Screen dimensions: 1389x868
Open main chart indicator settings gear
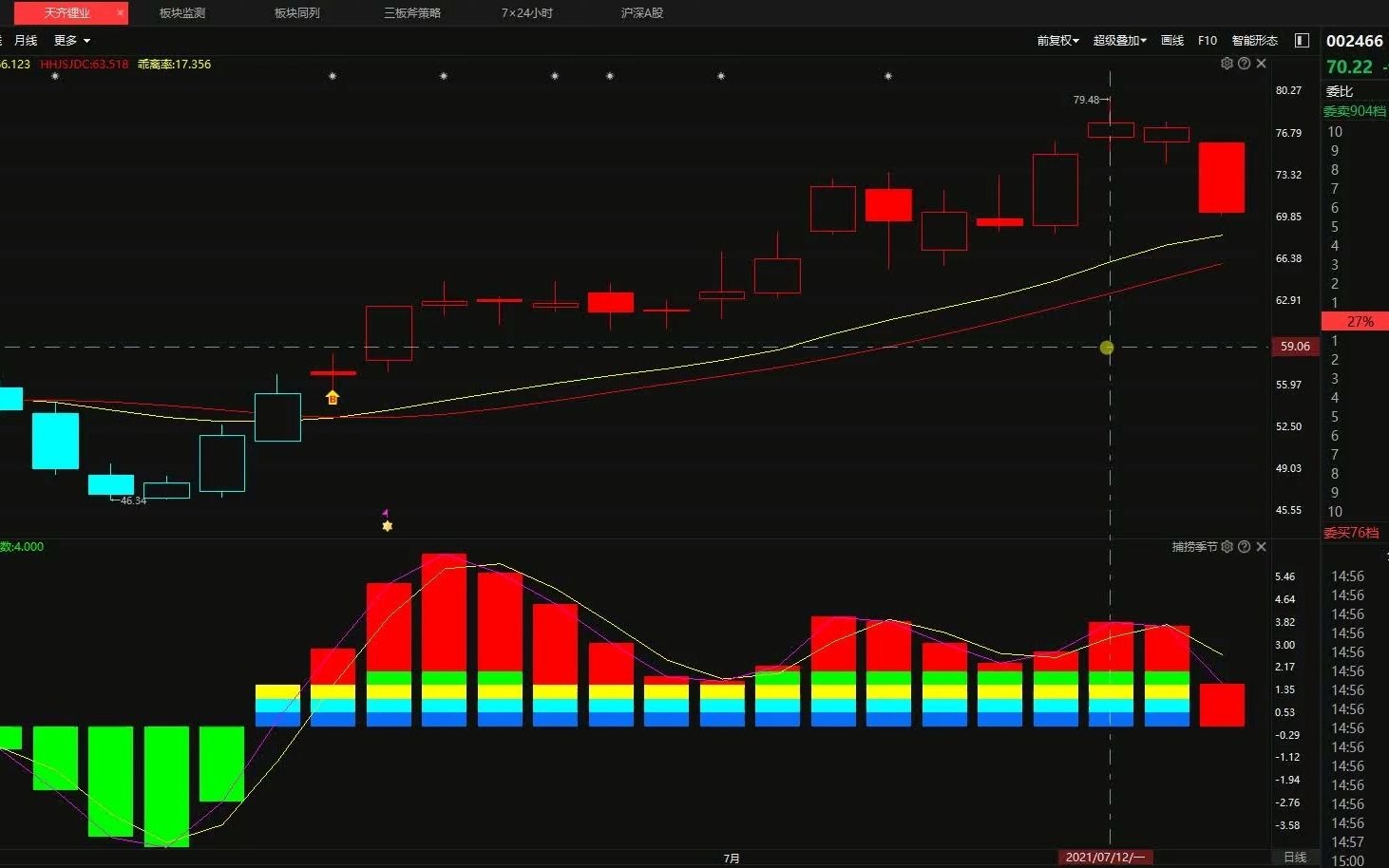[x=1227, y=64]
